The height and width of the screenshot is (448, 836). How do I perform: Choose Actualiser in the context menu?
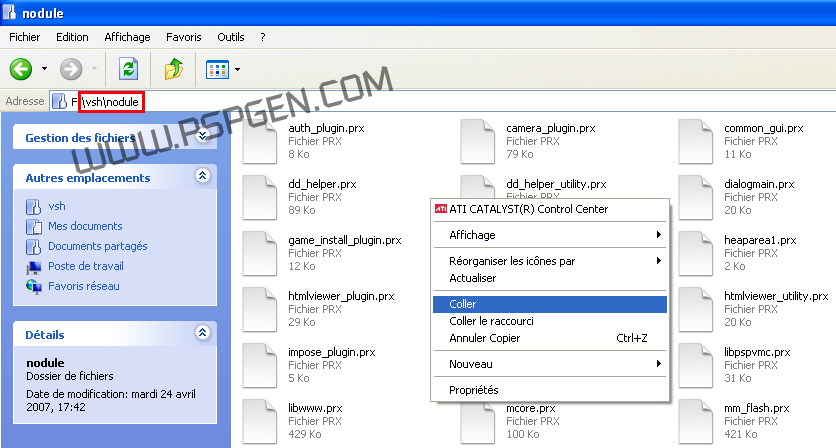point(550,278)
